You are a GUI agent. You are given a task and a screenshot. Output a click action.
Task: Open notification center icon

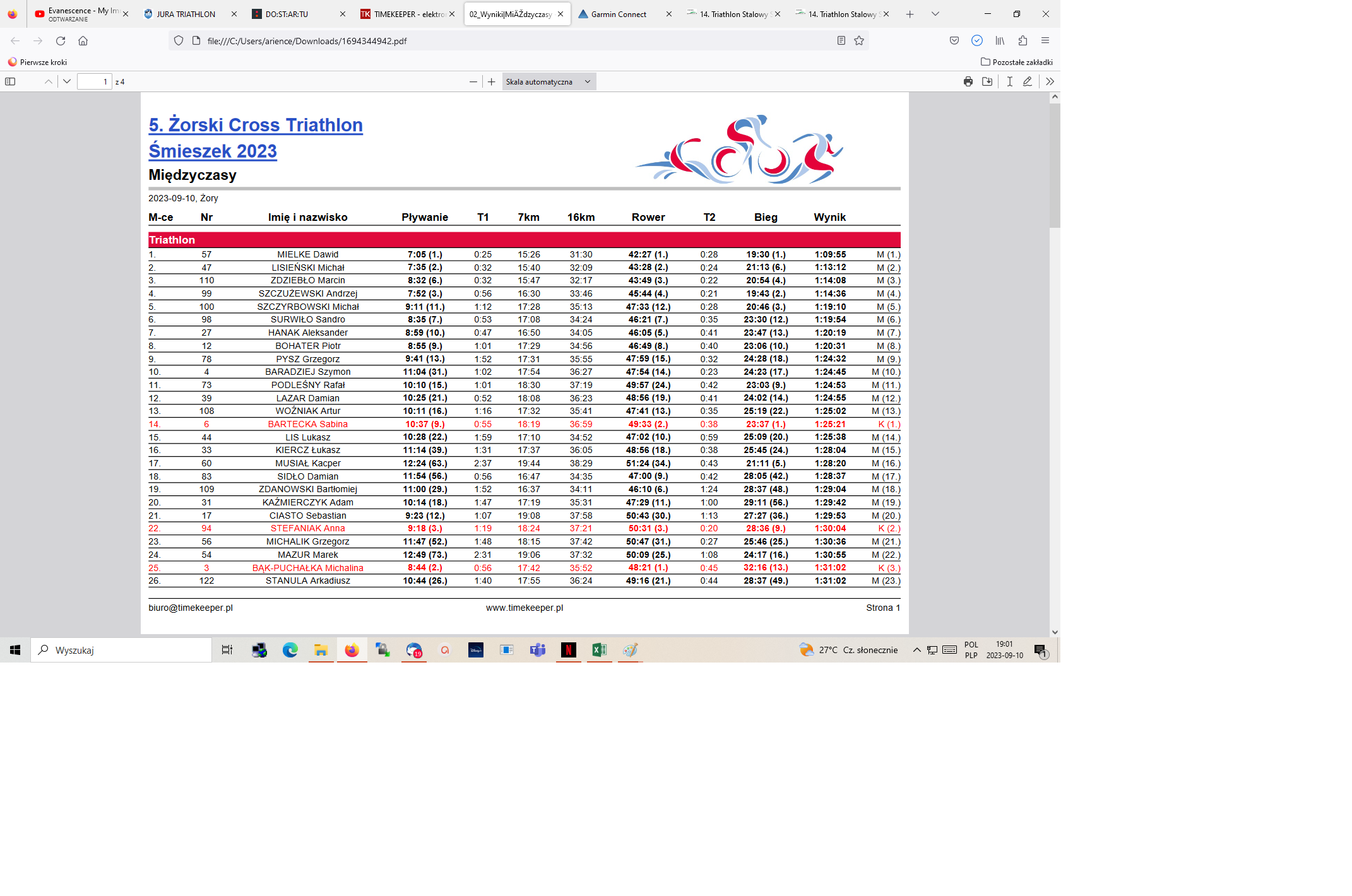coord(1041,651)
